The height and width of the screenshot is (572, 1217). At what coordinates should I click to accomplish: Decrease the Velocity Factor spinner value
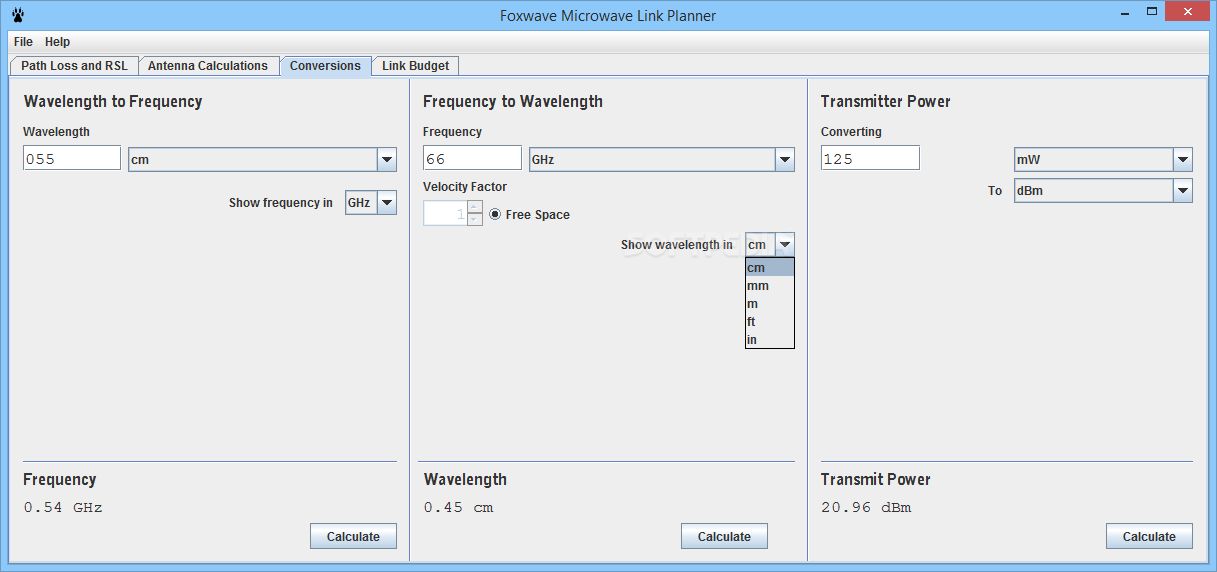click(475, 220)
